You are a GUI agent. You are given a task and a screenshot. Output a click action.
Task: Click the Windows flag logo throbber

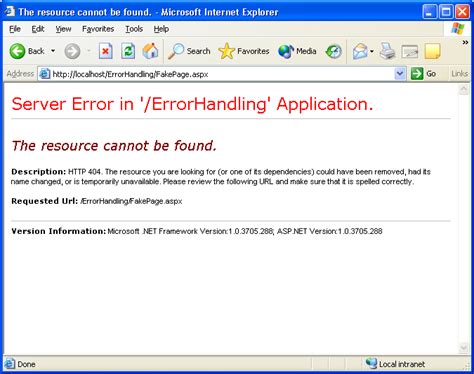[458, 29]
